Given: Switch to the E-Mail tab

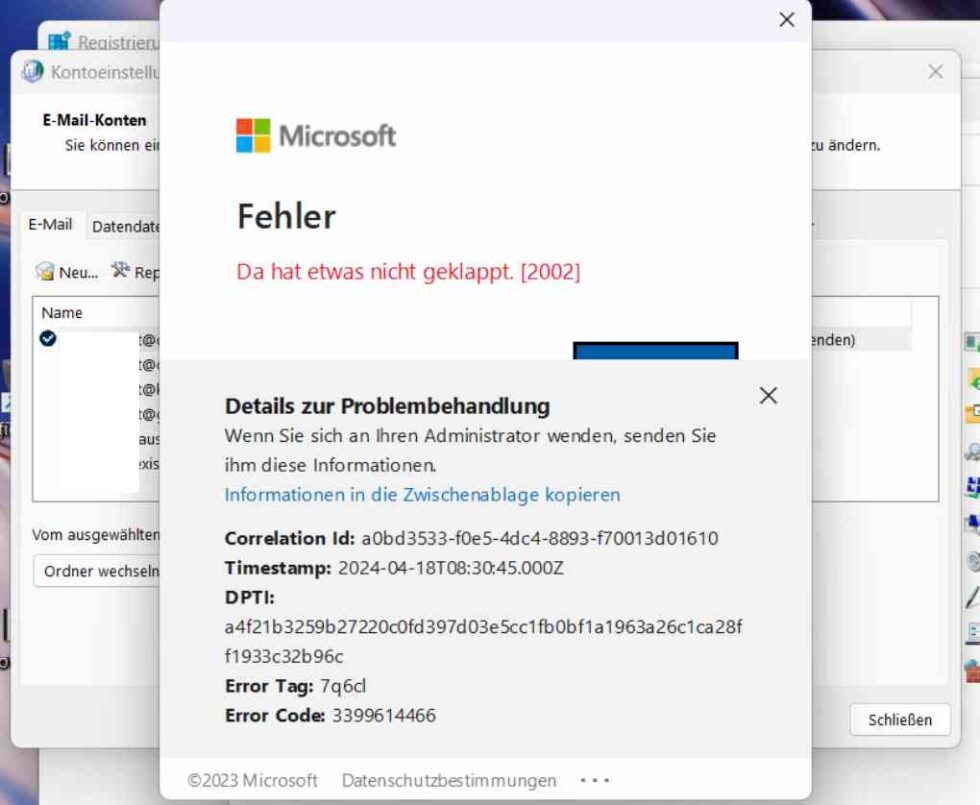Looking at the screenshot, I should pos(50,225).
